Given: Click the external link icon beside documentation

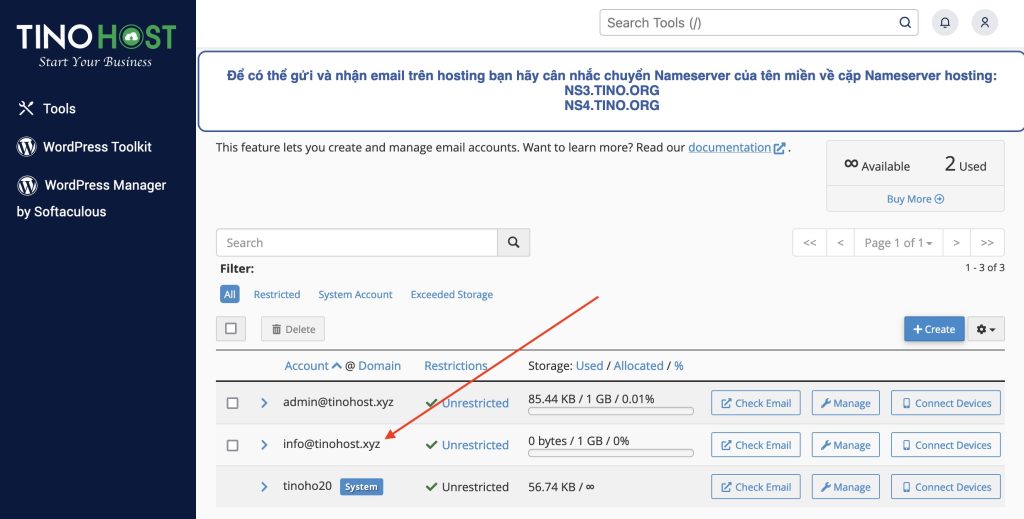Looking at the screenshot, I should tap(779, 148).
